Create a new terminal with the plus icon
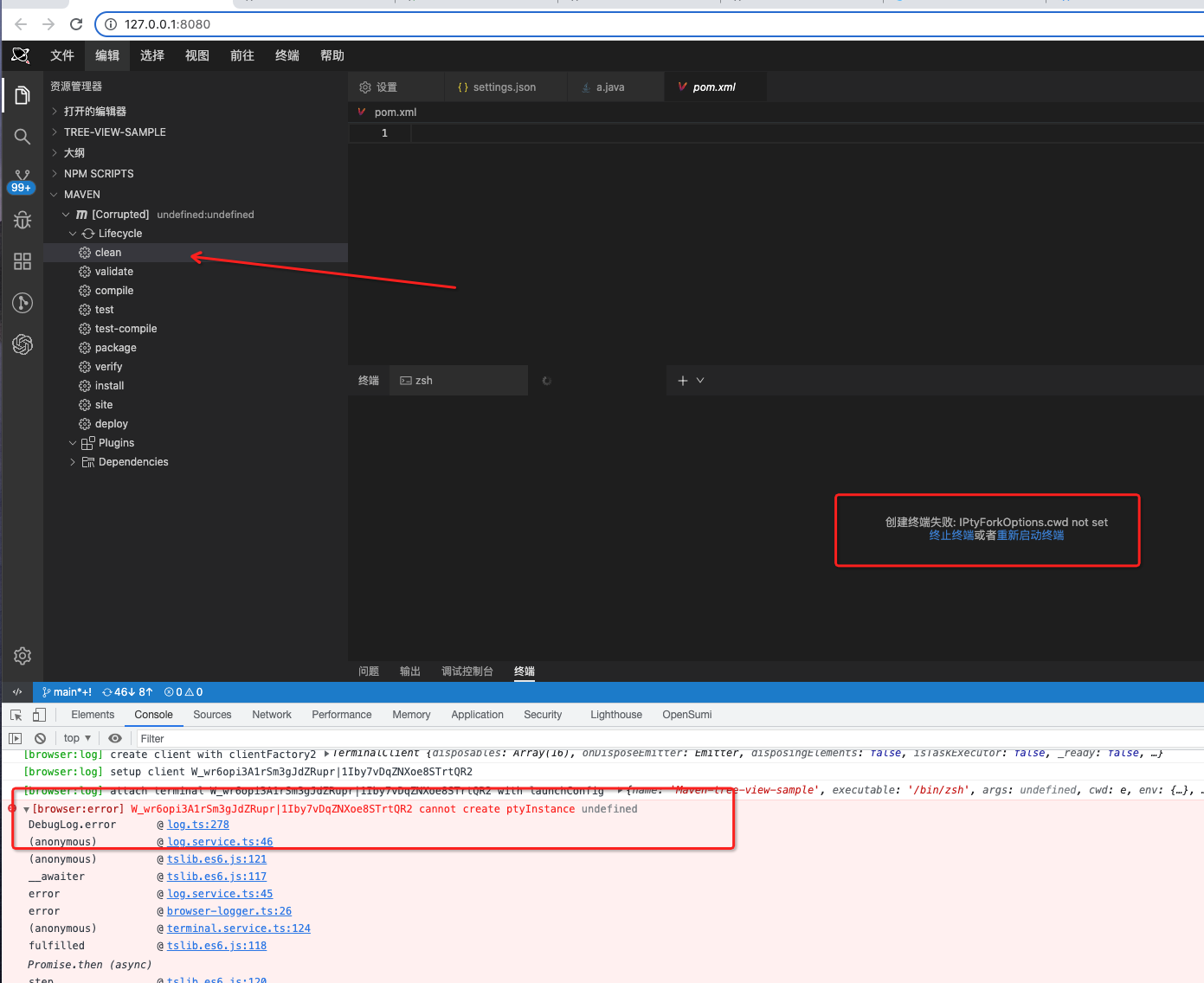This screenshot has width=1204, height=983. pos(683,380)
